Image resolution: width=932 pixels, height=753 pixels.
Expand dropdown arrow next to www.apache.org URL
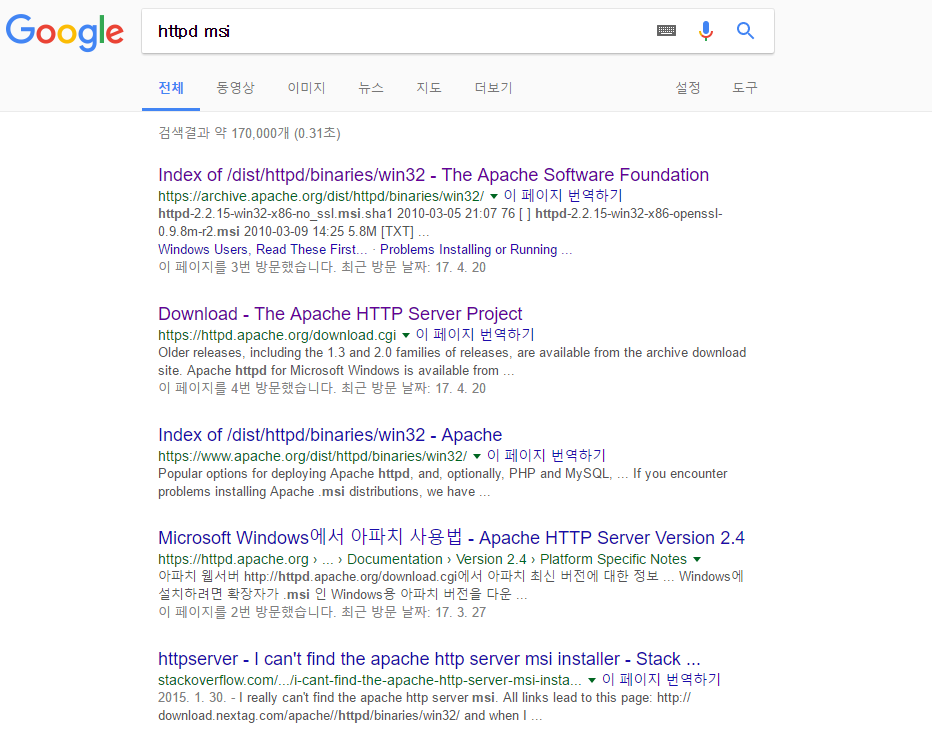tap(477, 456)
